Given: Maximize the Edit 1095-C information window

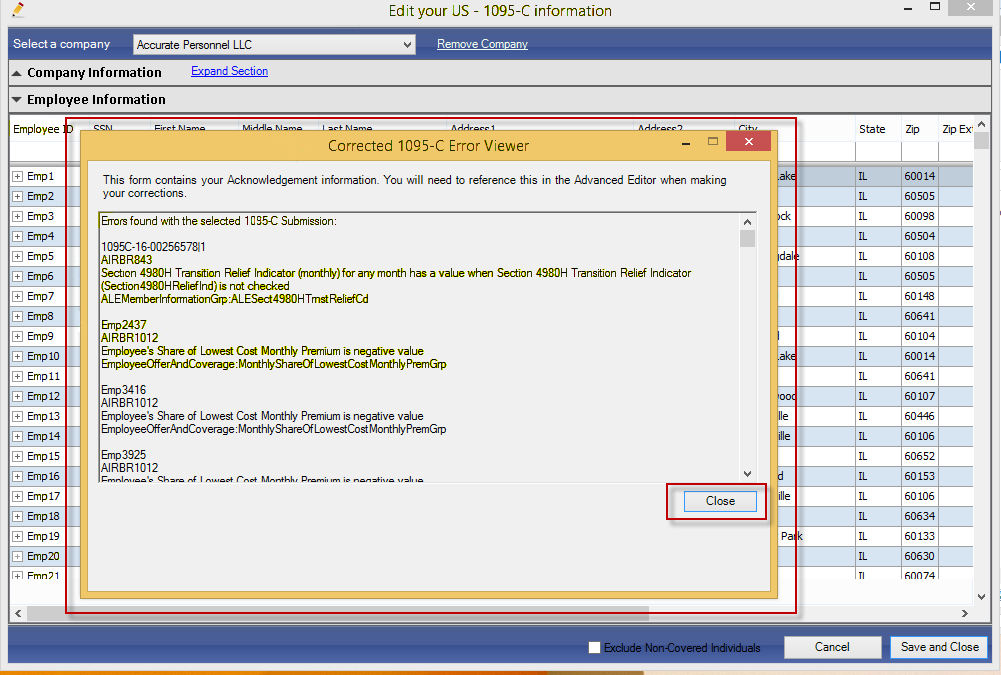Looking at the screenshot, I should (x=935, y=7).
